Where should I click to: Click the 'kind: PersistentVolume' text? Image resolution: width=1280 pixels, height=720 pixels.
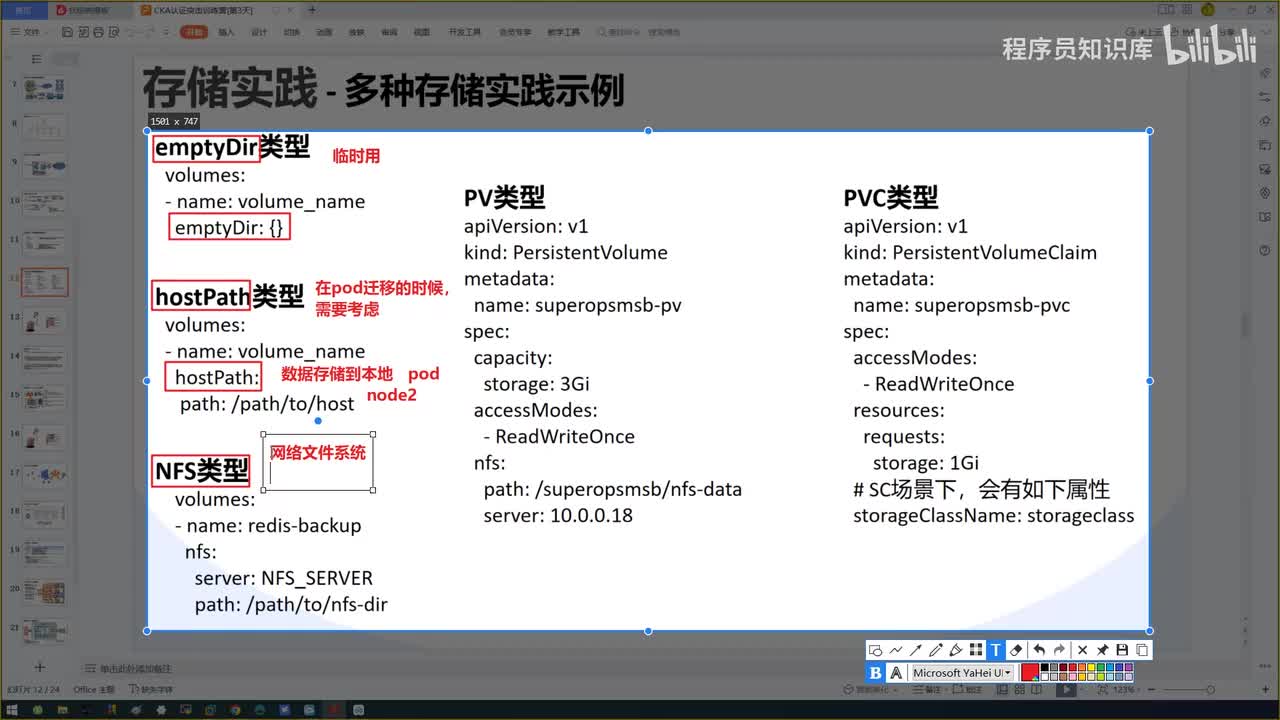coord(565,253)
